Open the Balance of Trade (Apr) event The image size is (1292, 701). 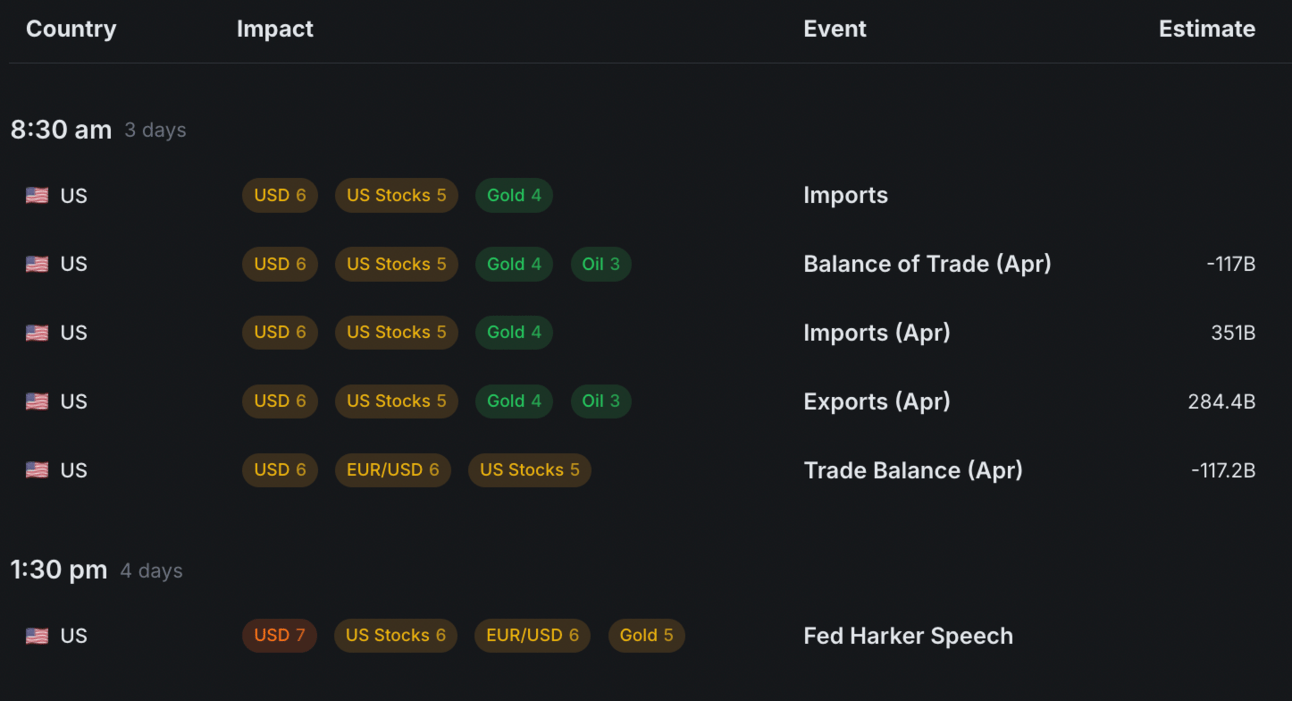coord(926,264)
